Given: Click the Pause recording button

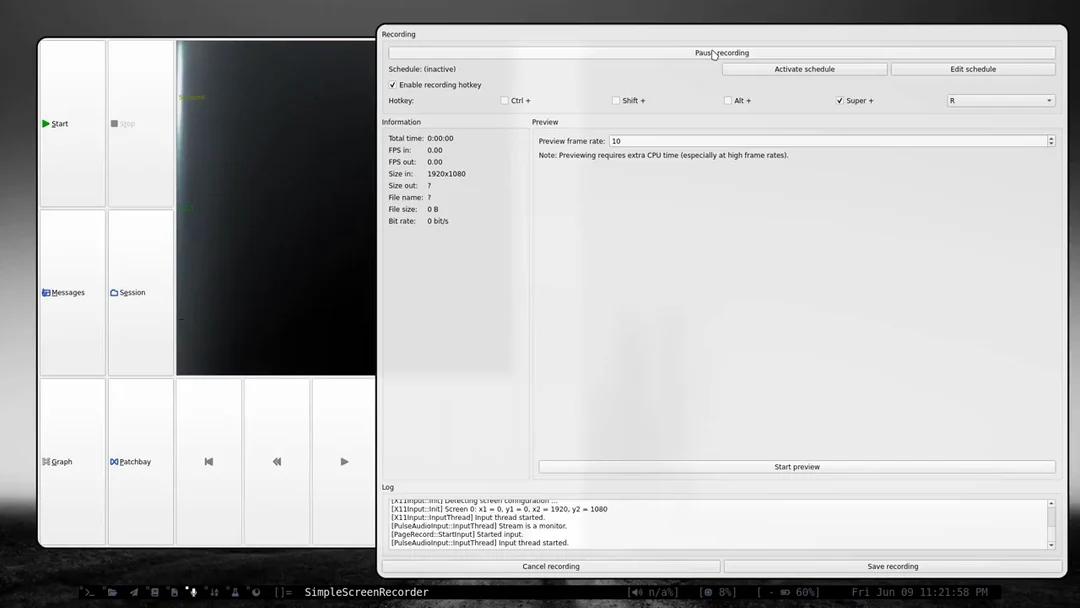Looking at the screenshot, I should click(722, 52).
